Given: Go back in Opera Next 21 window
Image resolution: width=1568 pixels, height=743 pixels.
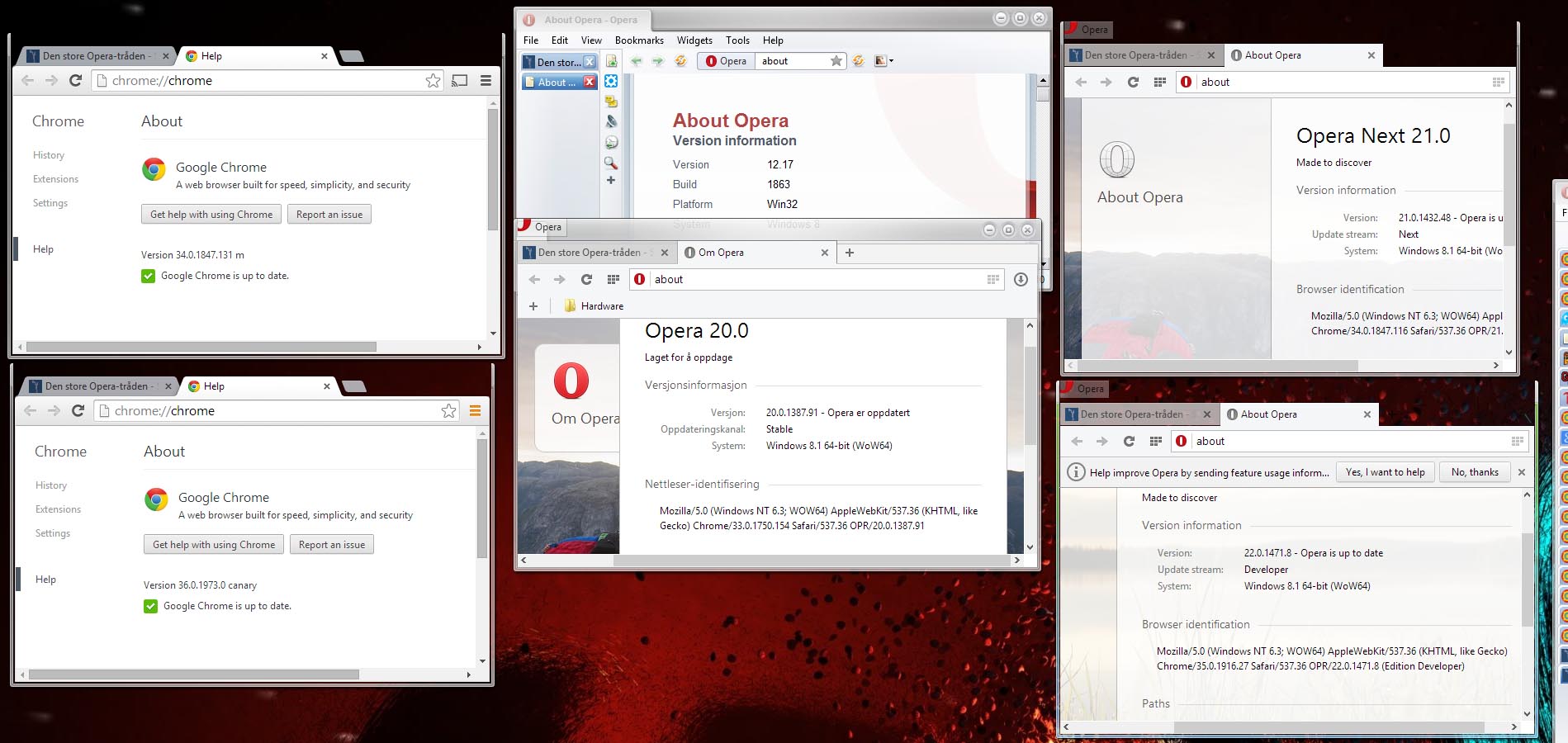Looking at the screenshot, I should pos(1081,82).
